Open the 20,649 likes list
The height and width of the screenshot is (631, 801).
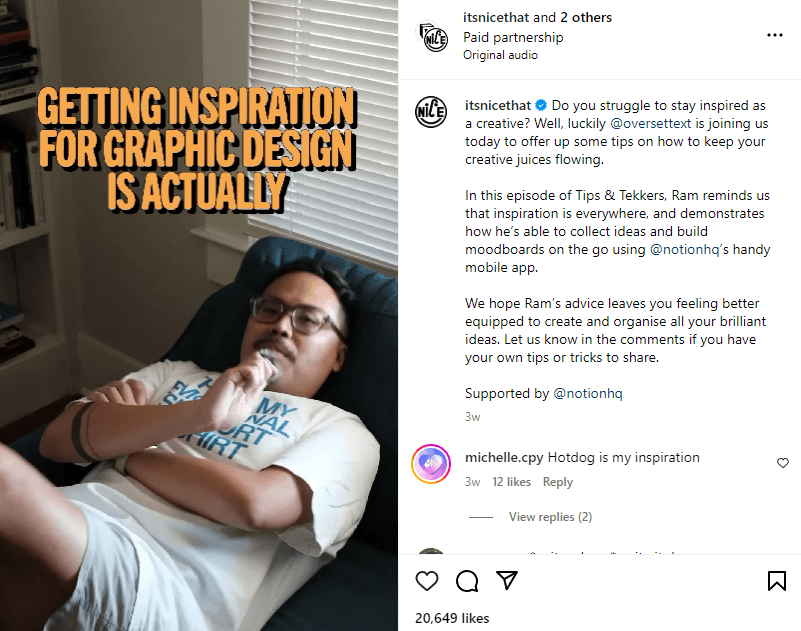(452, 618)
